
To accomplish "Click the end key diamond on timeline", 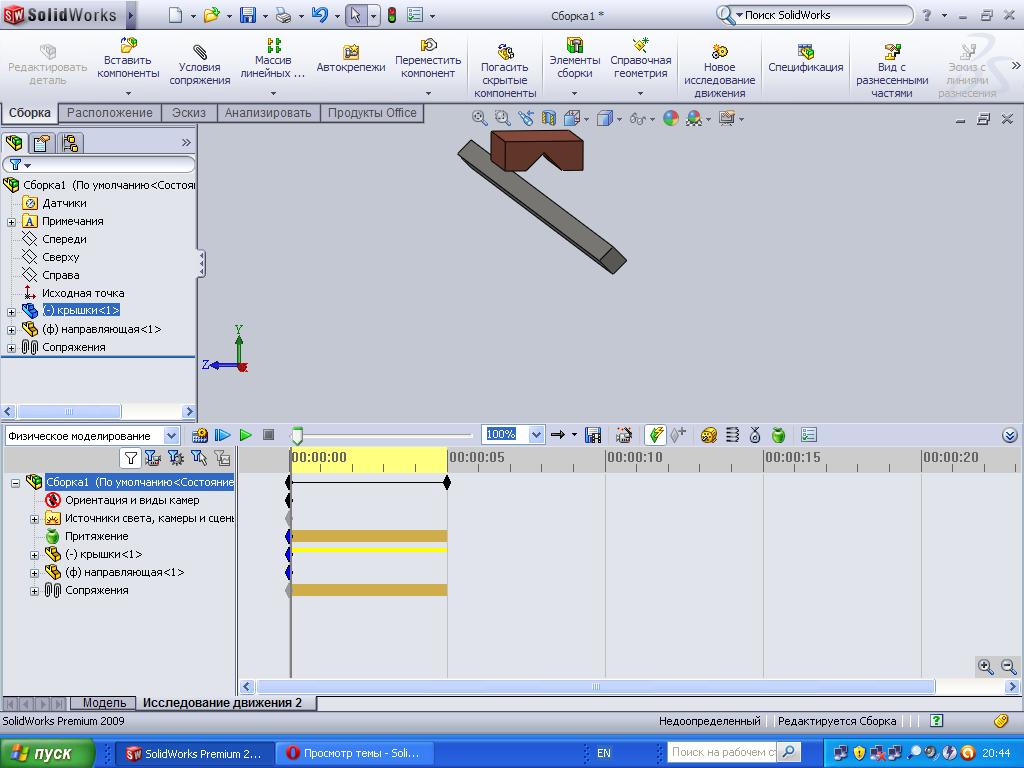I will pos(447,482).
